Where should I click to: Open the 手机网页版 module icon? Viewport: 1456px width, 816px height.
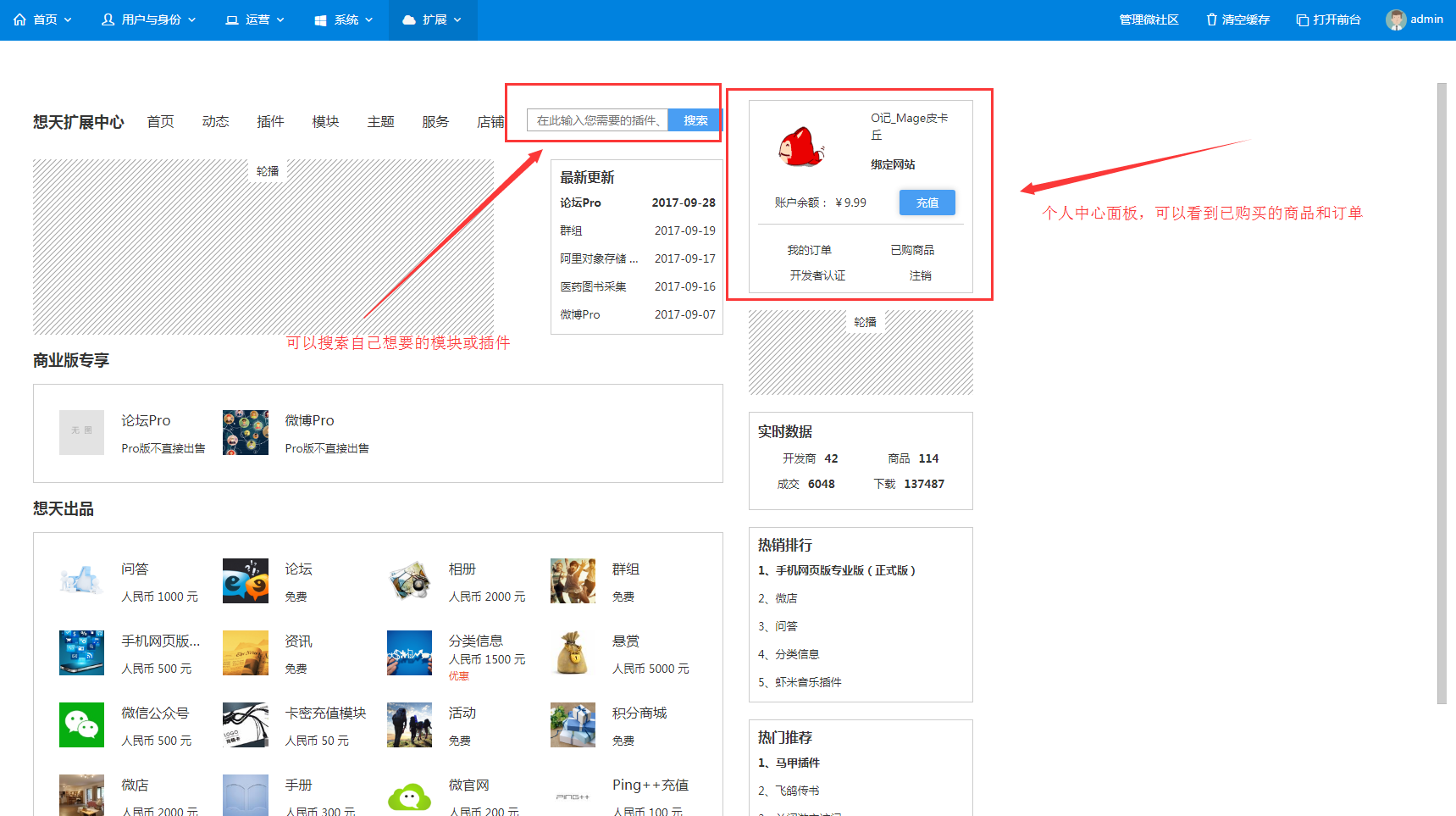click(x=81, y=652)
